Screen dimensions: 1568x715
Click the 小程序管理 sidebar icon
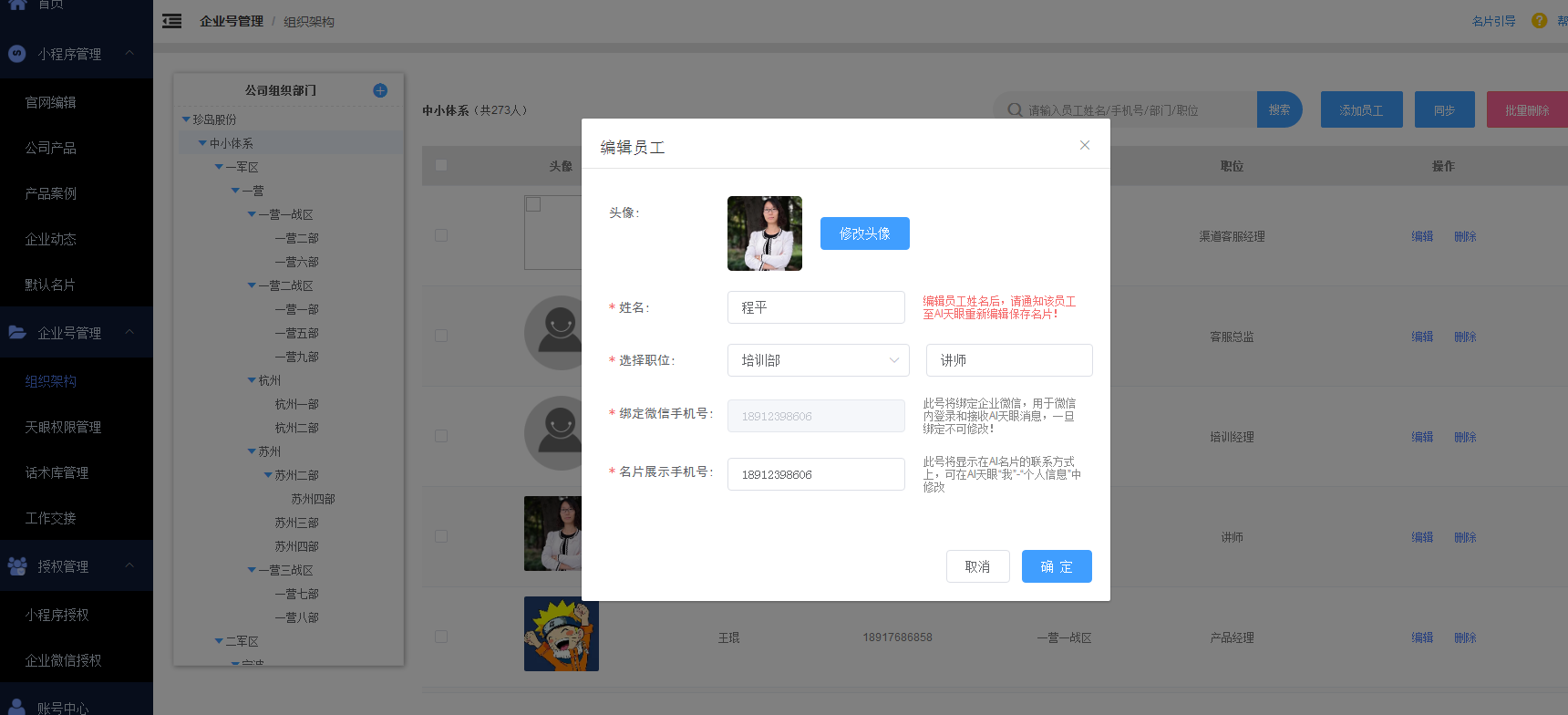click(x=17, y=54)
